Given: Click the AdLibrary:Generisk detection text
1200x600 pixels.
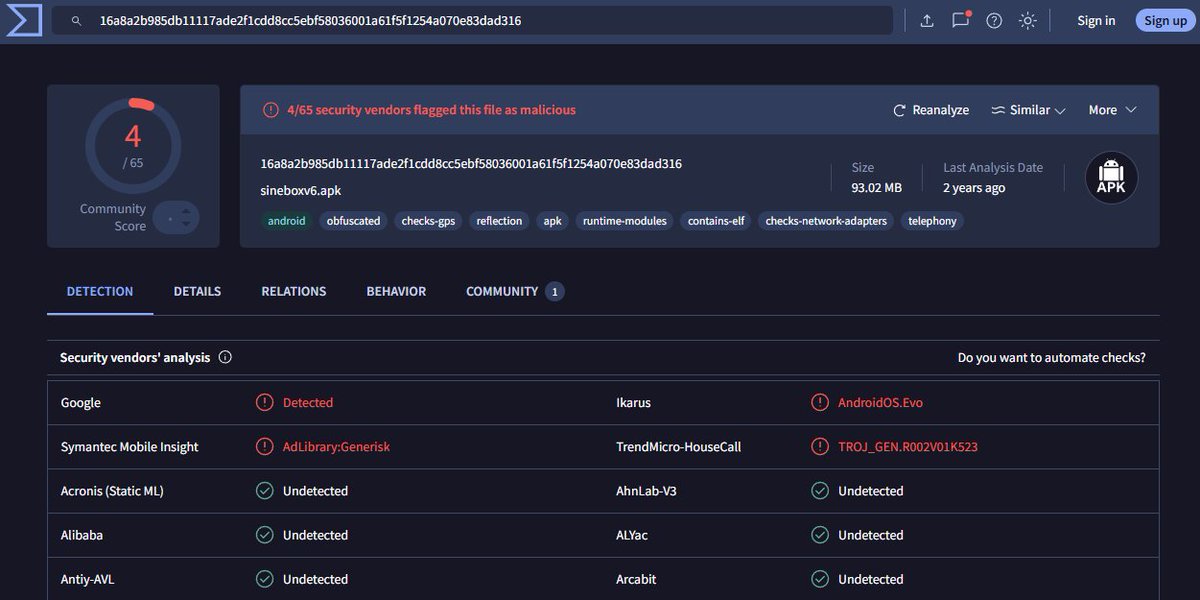Looking at the screenshot, I should (x=337, y=447).
